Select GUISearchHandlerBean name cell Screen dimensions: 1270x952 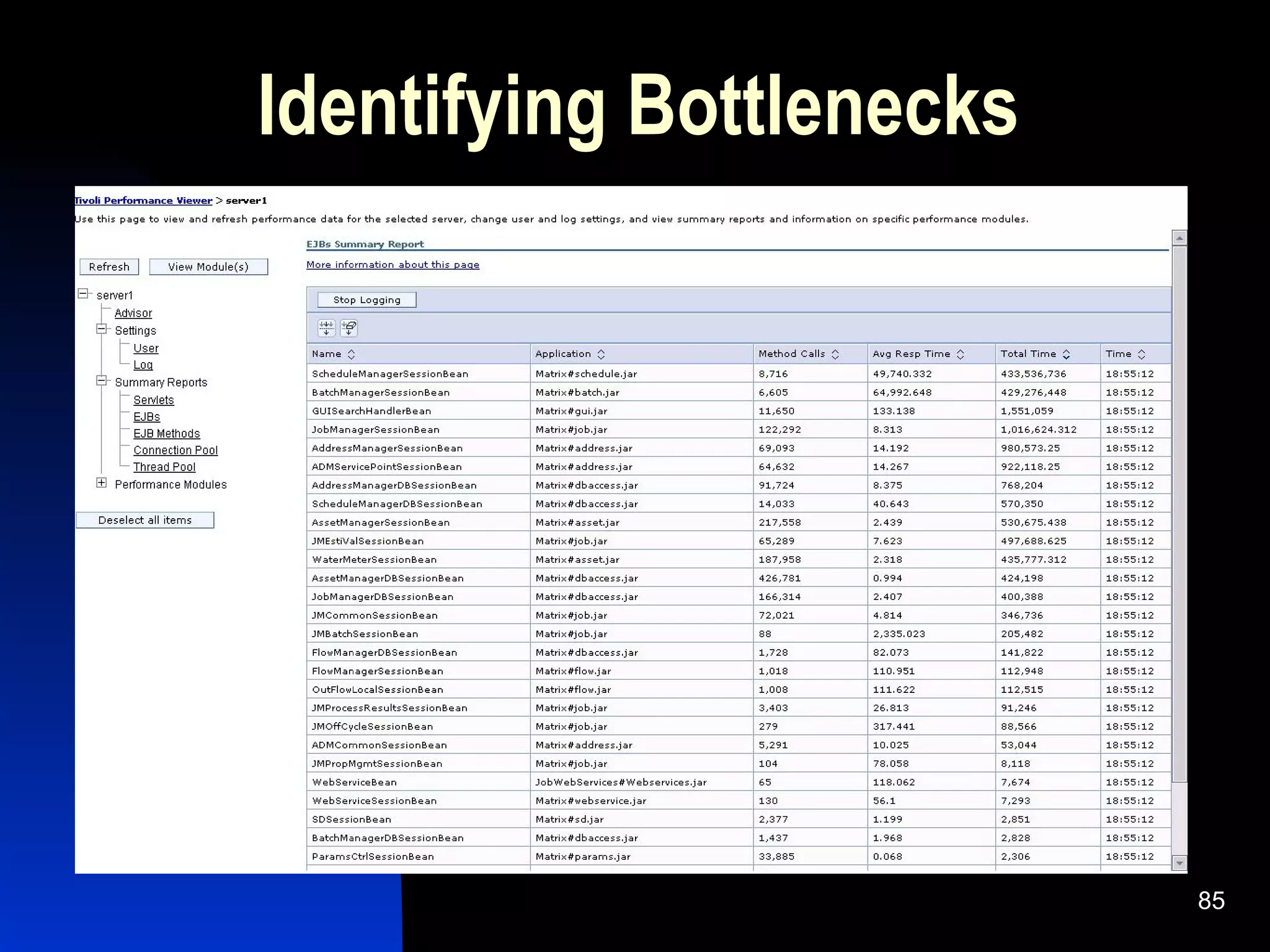419,411
